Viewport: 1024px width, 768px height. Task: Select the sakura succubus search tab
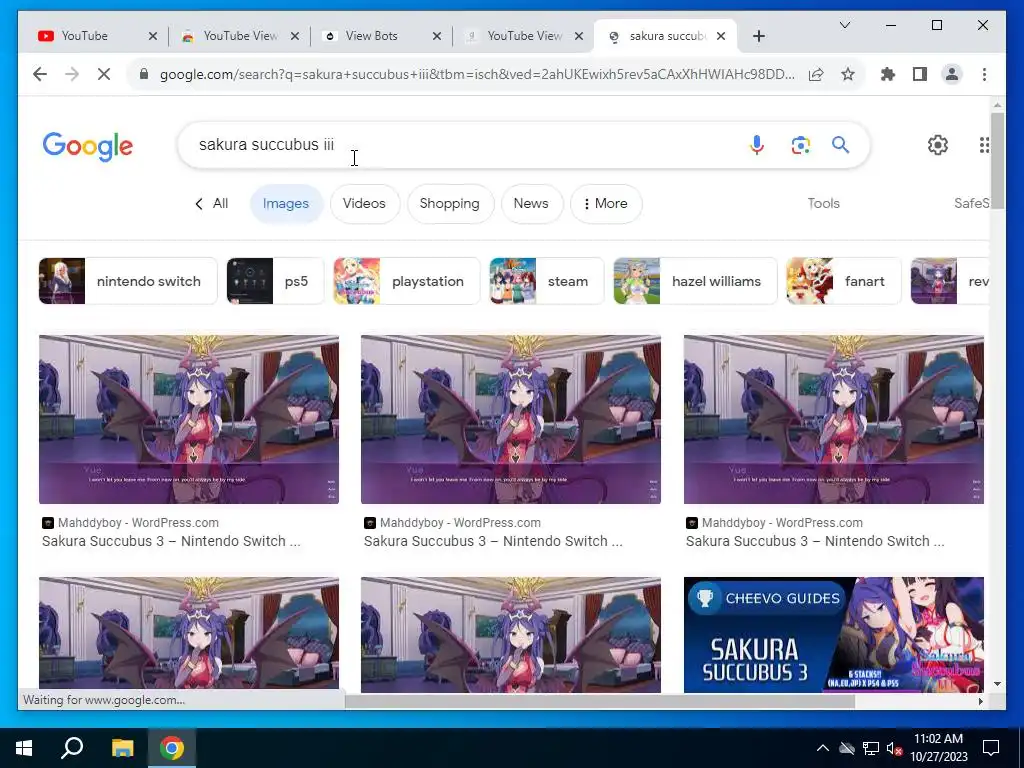pyautogui.click(x=666, y=36)
